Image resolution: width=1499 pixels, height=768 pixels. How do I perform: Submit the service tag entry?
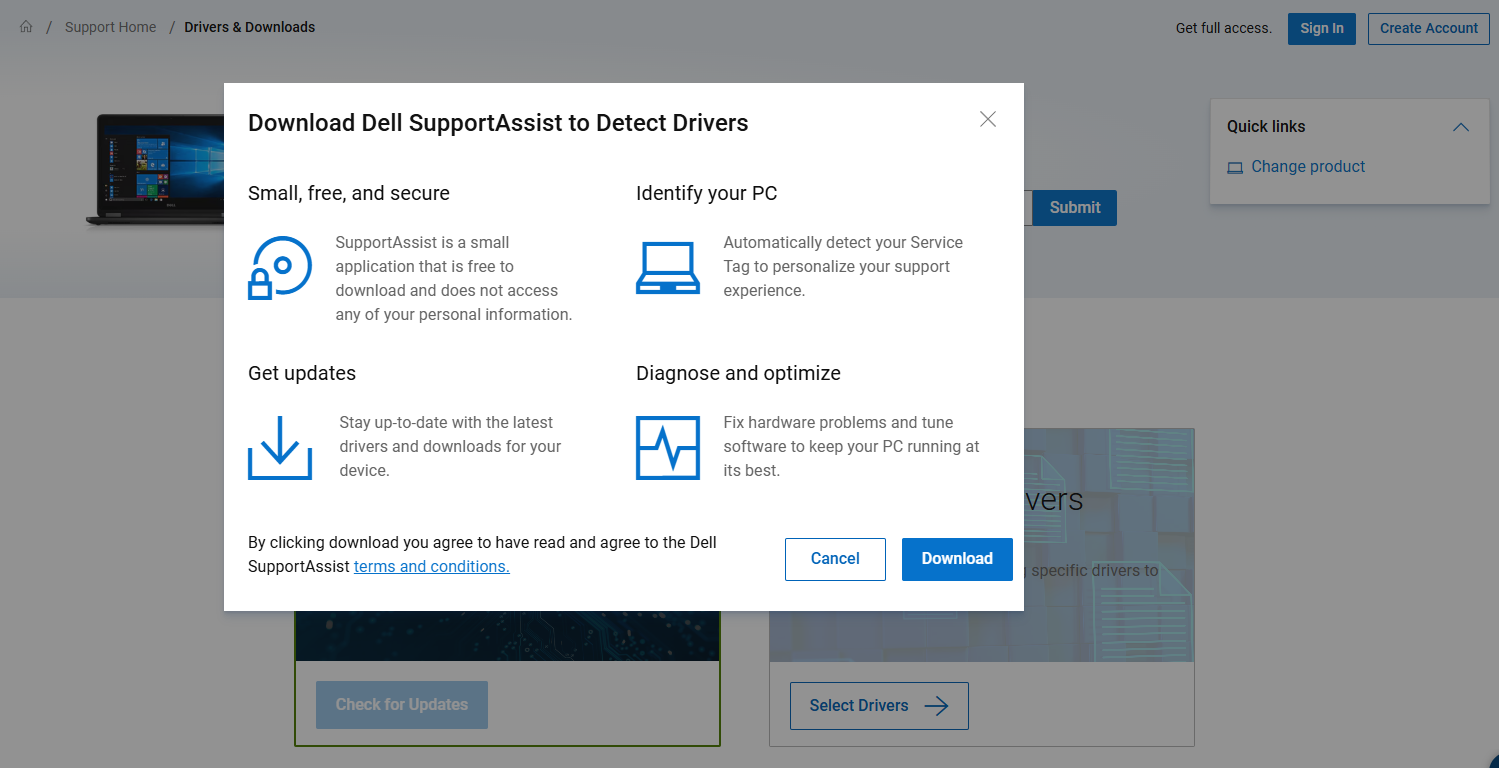pyautogui.click(x=1075, y=208)
